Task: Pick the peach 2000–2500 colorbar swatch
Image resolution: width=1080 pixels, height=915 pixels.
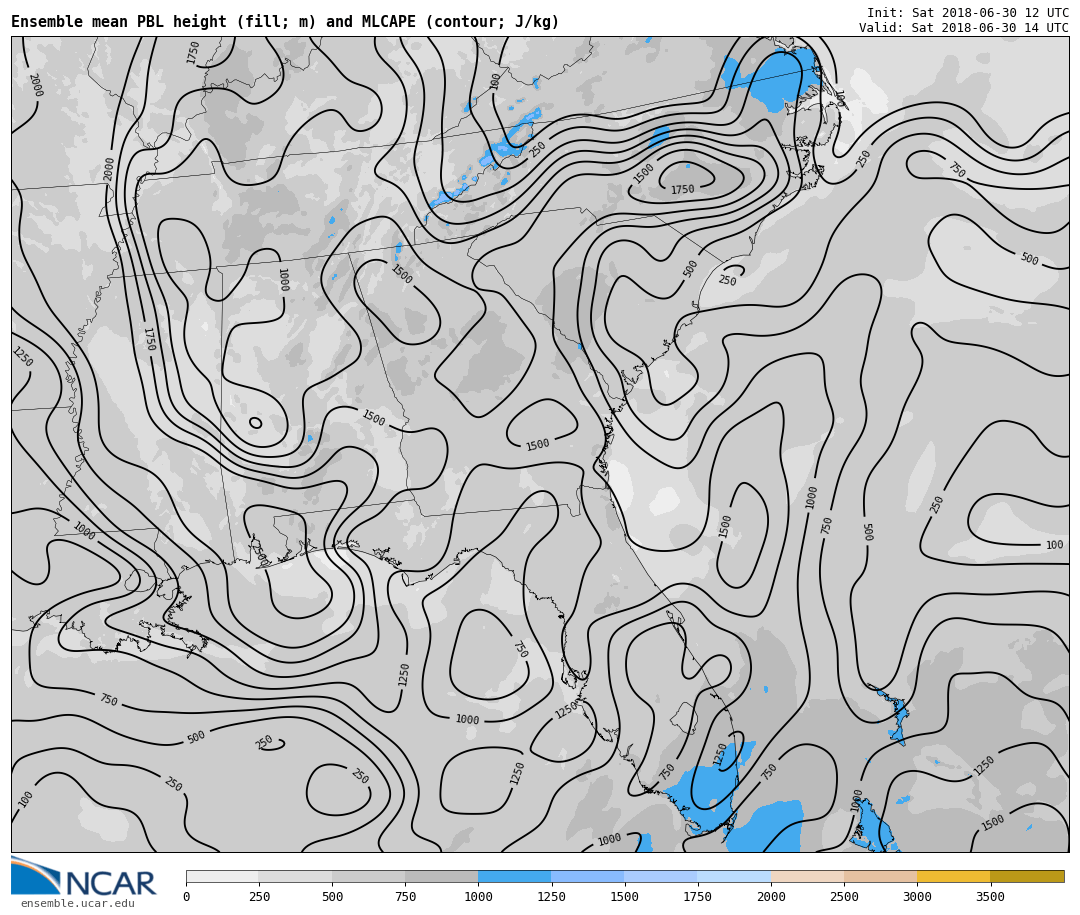Action: click(x=807, y=876)
